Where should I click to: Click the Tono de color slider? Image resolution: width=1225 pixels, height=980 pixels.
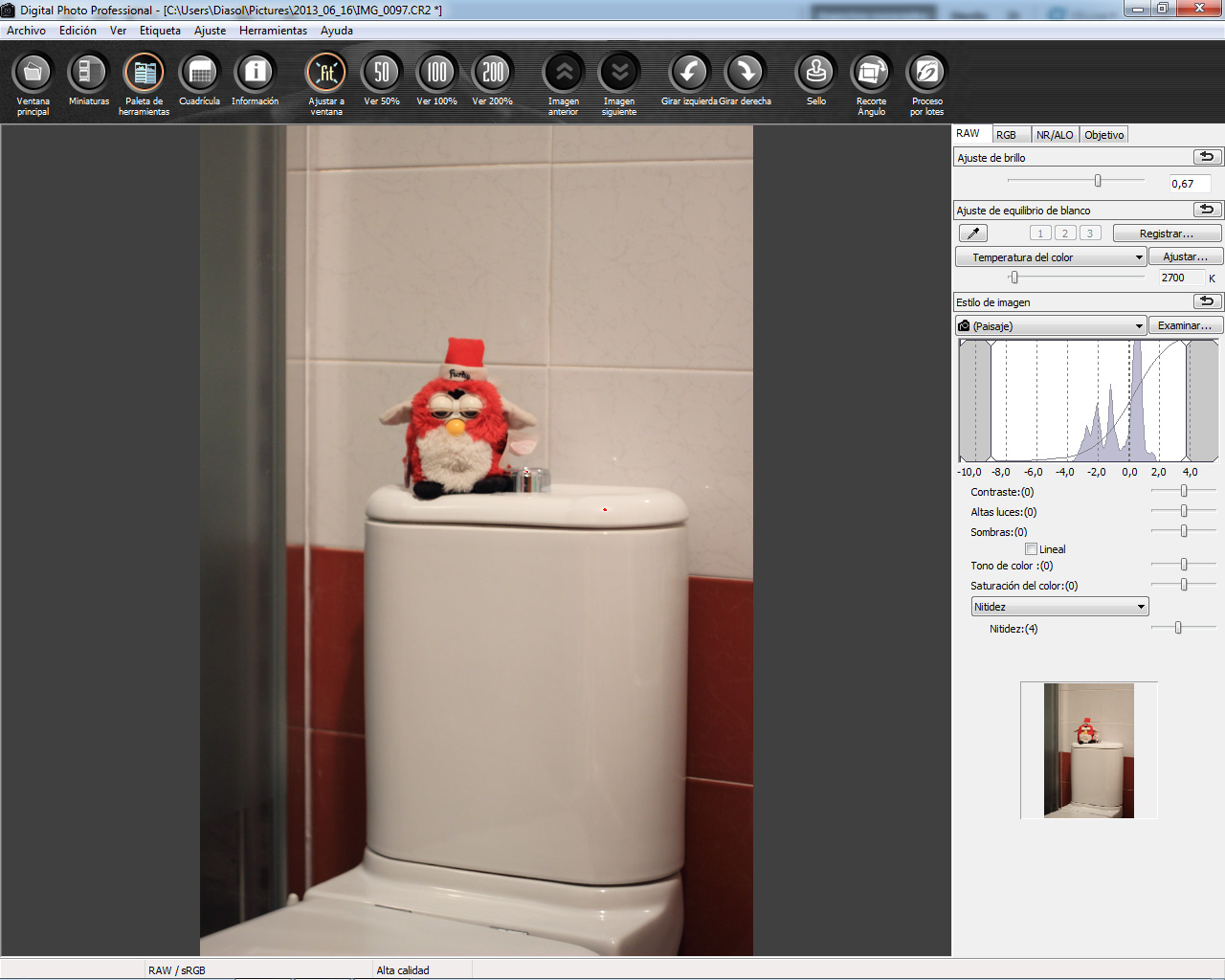click(1183, 565)
